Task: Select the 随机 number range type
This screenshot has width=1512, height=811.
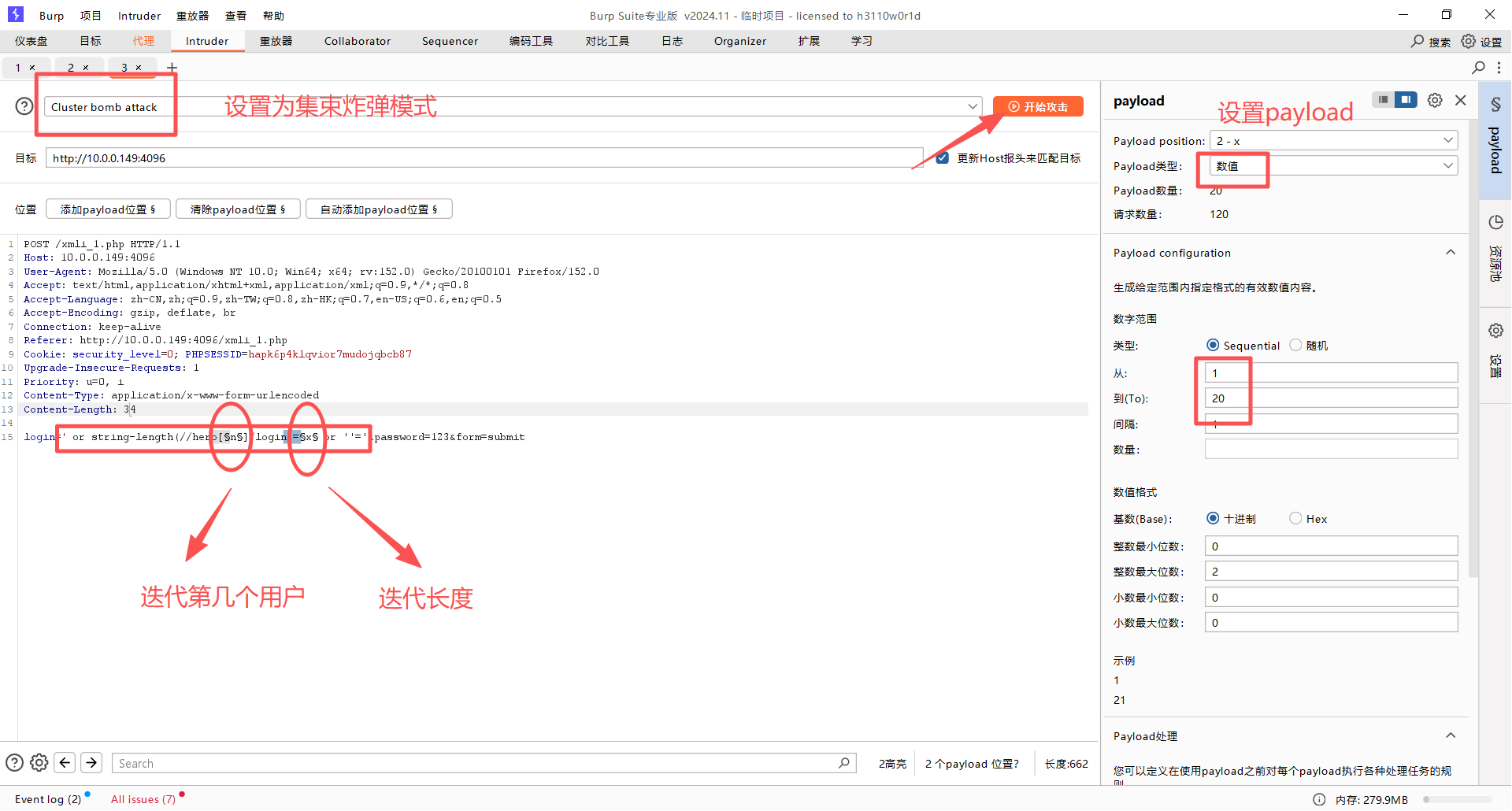Action: [x=1295, y=345]
